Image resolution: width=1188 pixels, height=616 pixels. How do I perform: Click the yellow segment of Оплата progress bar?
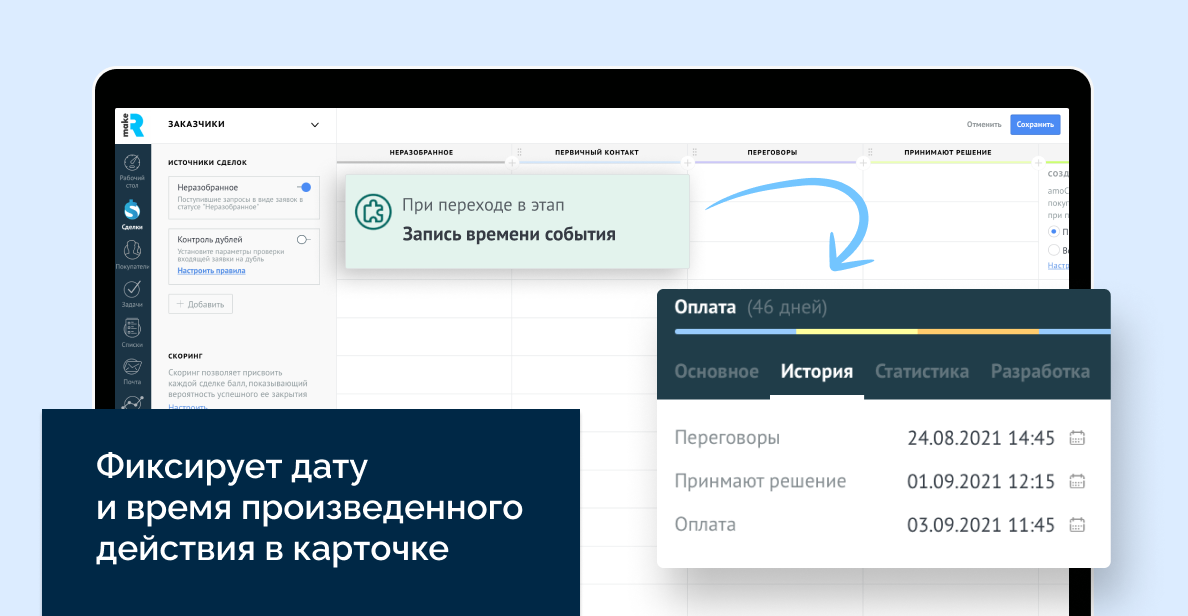pos(857,331)
